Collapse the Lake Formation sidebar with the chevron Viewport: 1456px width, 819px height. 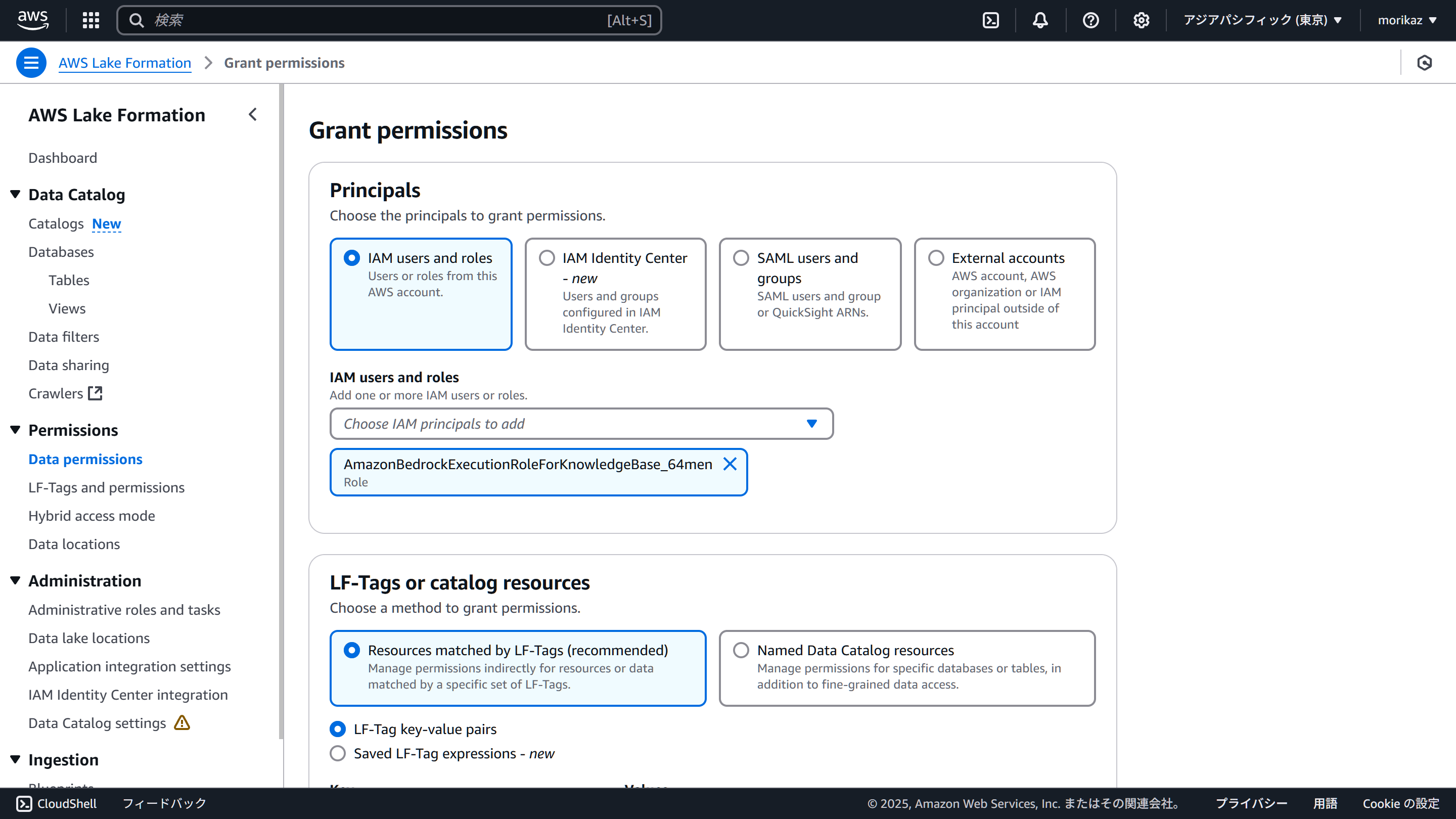(253, 115)
